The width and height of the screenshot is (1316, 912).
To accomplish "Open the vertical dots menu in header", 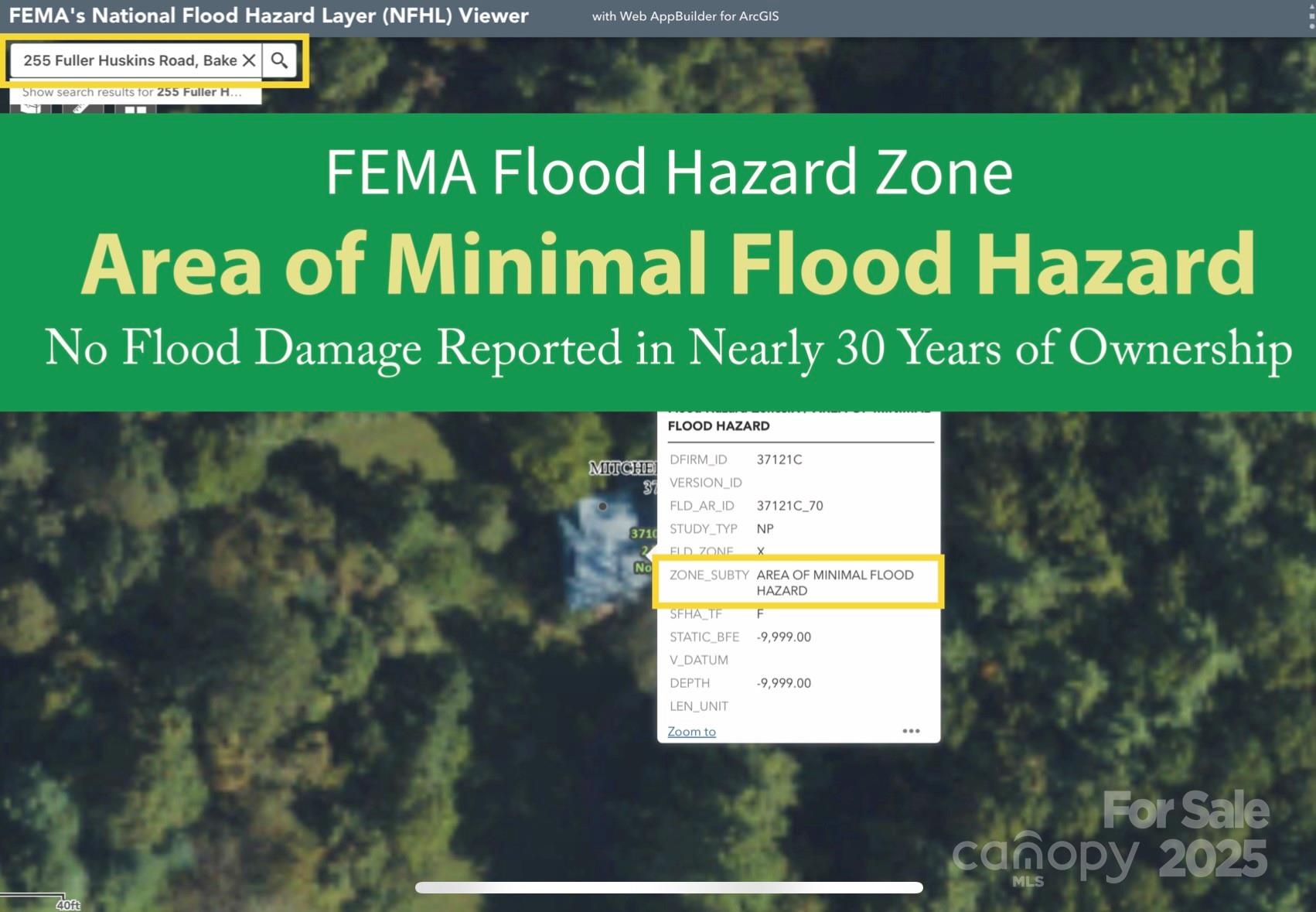I will tap(1311, 16).
